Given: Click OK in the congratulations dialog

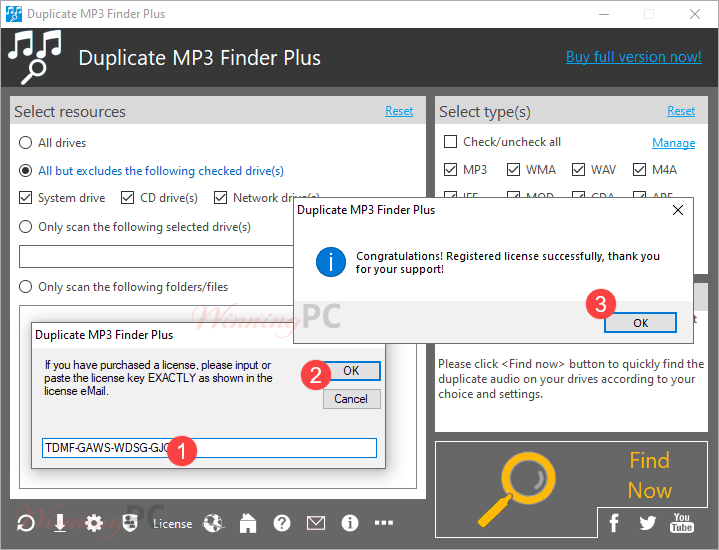Looking at the screenshot, I should pos(641,323).
